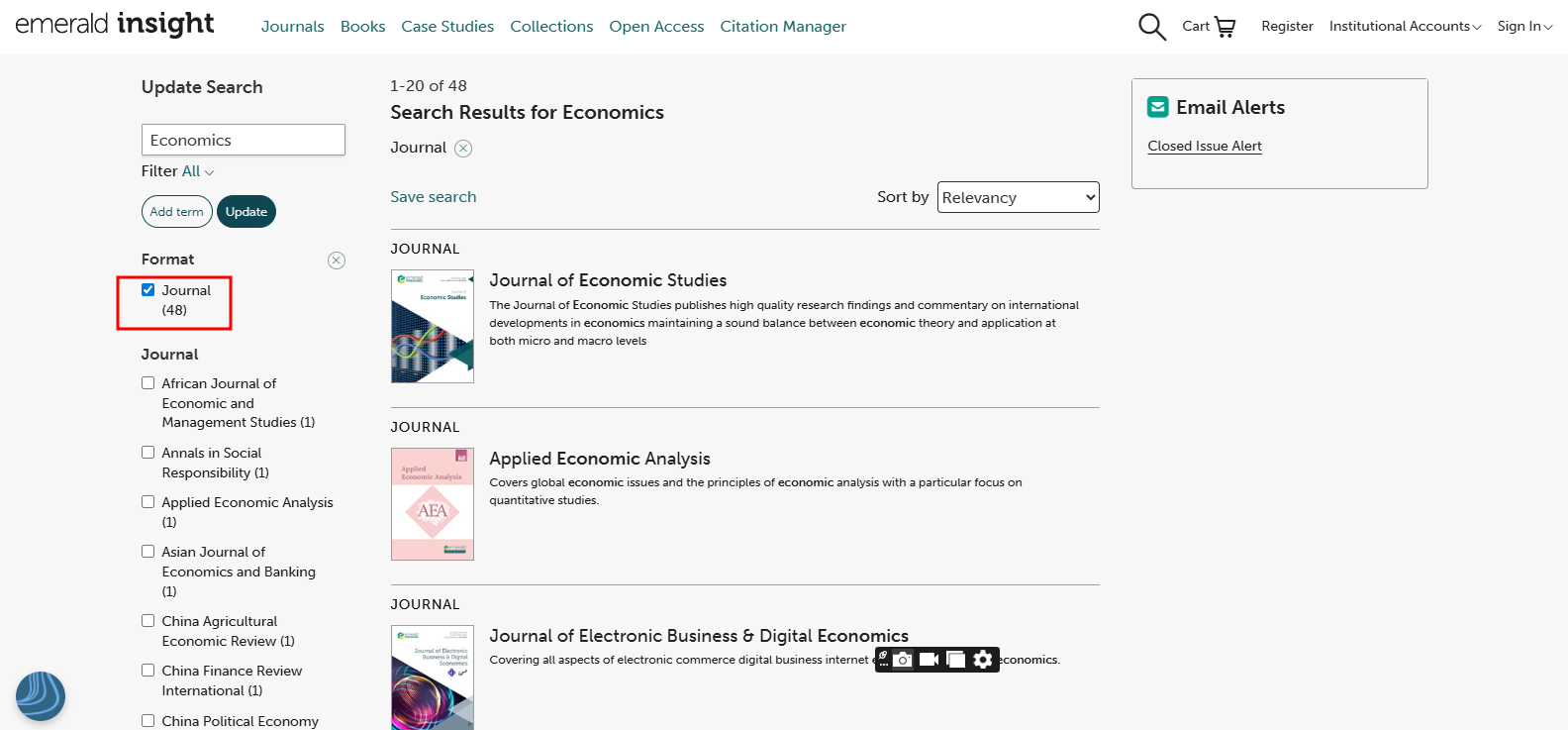Check the Annals in Social Responsibility filter
1568x730 pixels.
(x=148, y=453)
